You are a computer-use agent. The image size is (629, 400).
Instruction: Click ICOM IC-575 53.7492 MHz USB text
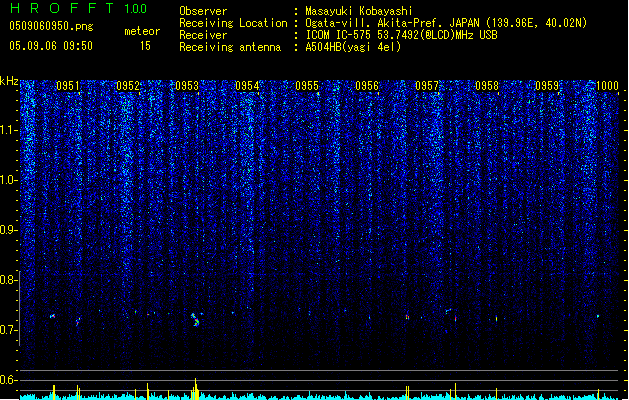(401, 35)
